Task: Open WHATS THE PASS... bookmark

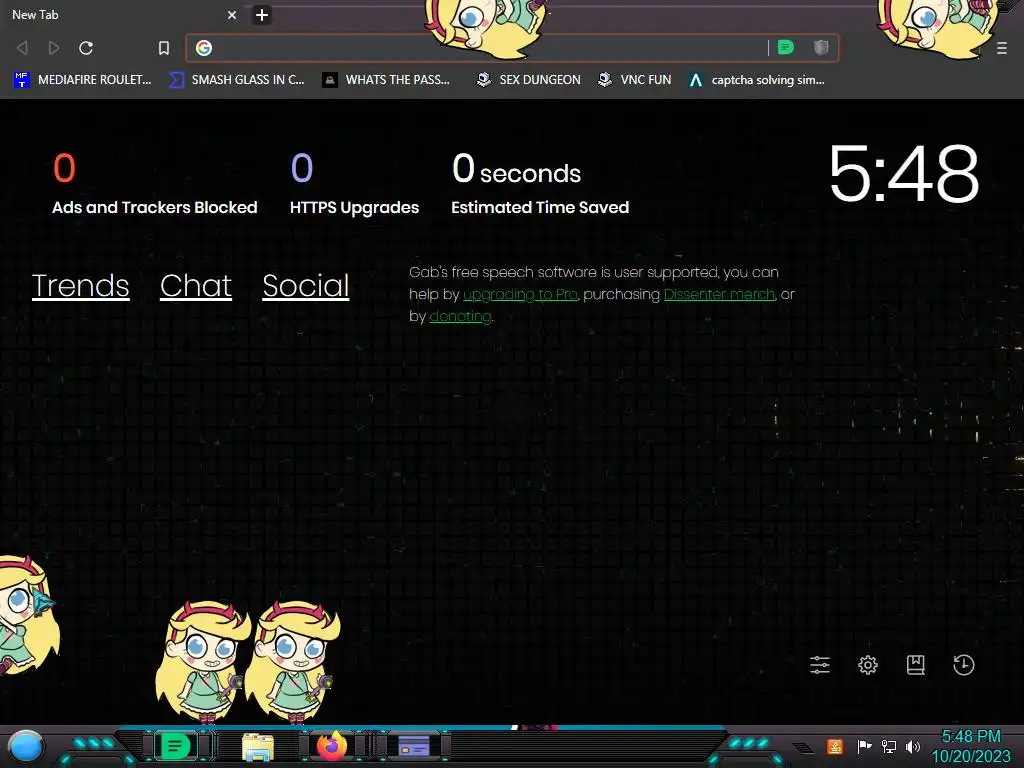Action: (x=387, y=80)
